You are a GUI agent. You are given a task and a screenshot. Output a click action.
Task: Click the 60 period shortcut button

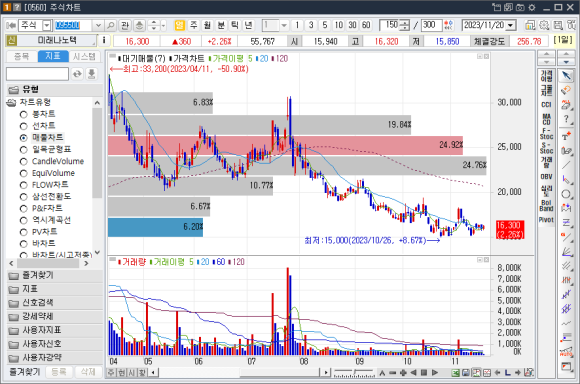[366, 25]
